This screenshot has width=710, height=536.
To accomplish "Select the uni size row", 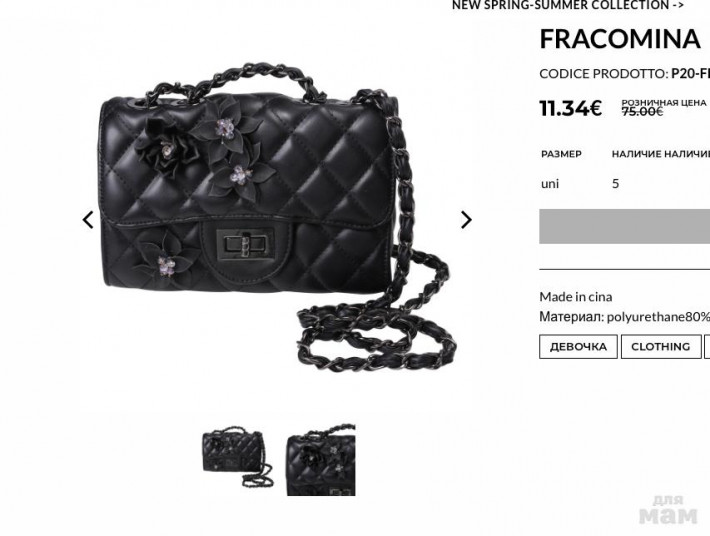I will pyautogui.click(x=624, y=184).
